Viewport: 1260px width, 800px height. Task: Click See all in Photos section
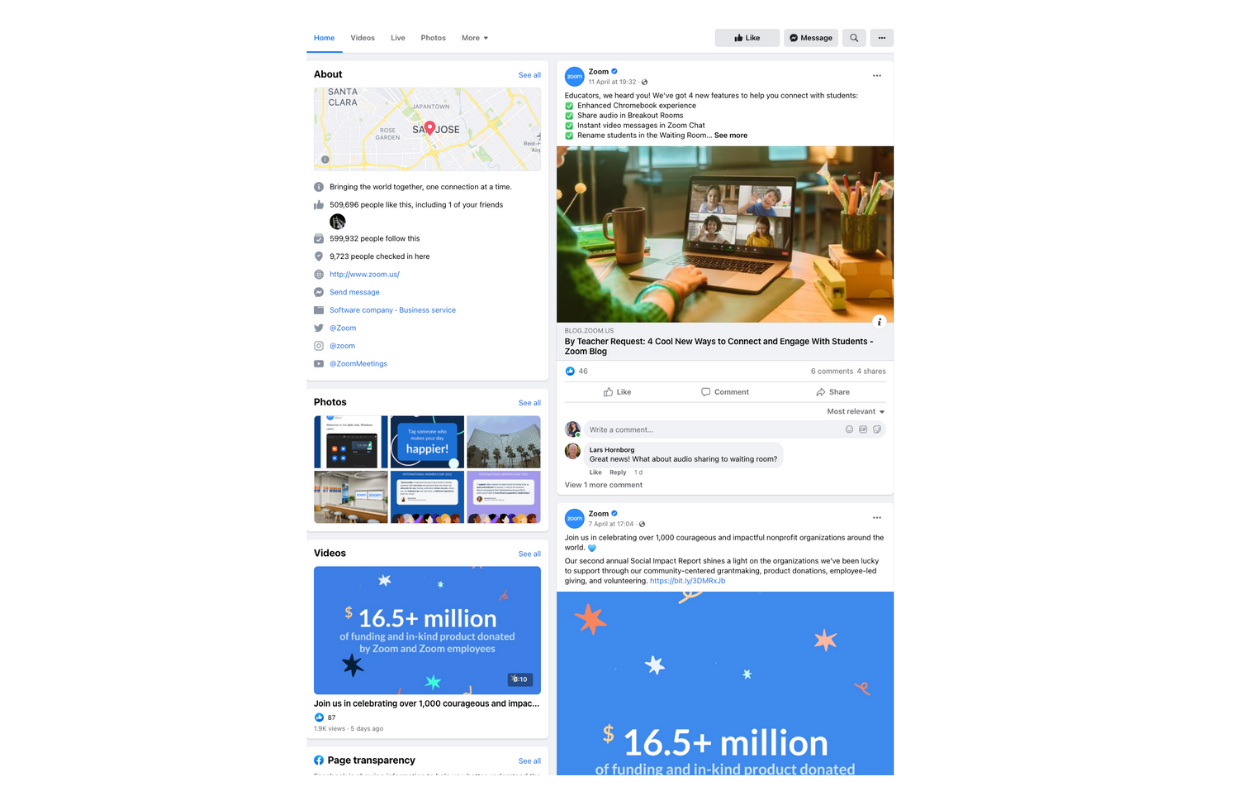click(x=529, y=403)
